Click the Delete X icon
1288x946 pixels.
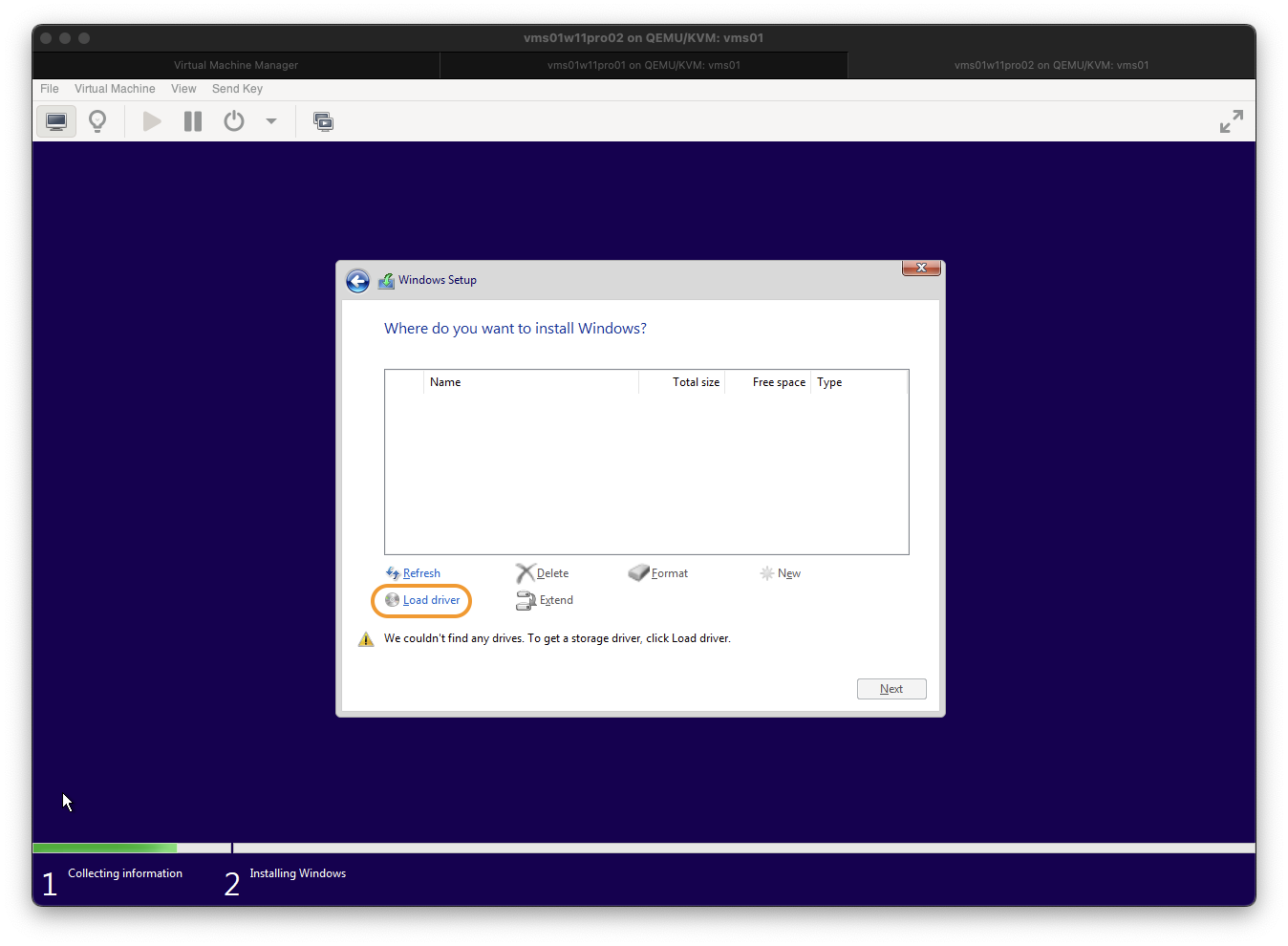click(x=525, y=573)
